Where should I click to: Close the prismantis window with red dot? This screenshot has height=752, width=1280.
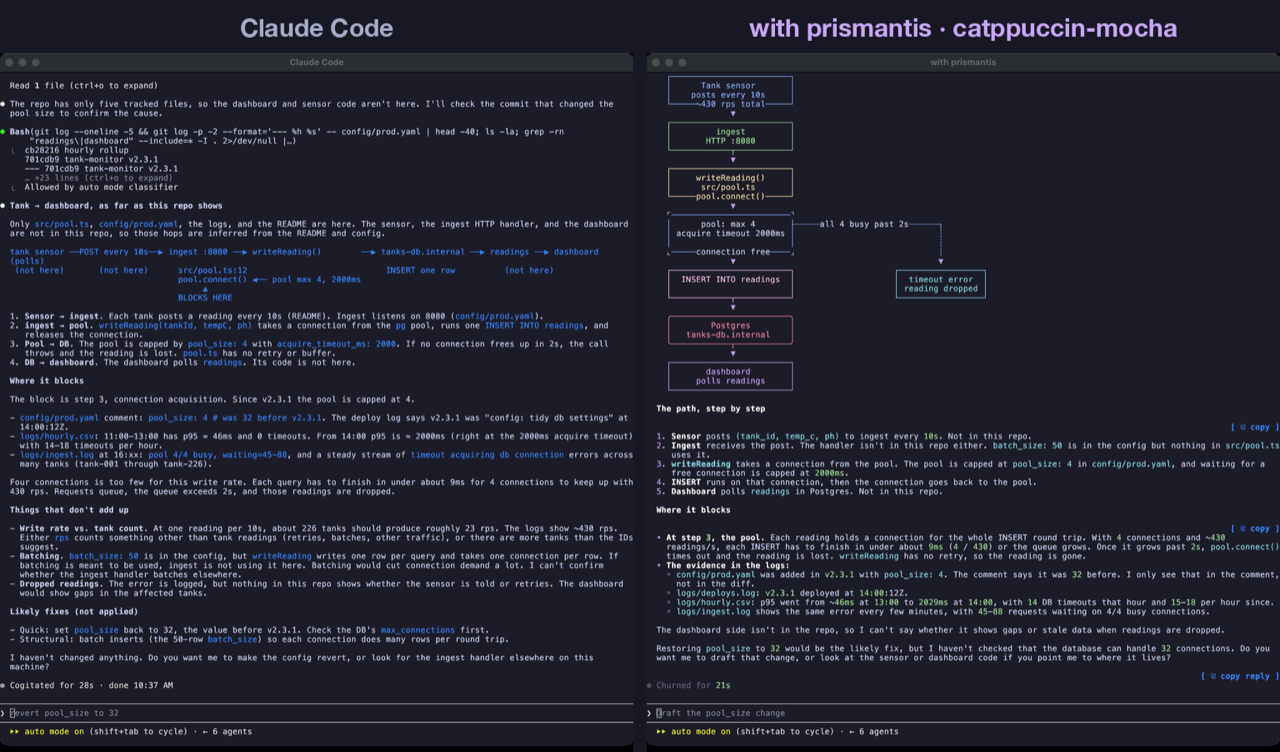coord(656,62)
